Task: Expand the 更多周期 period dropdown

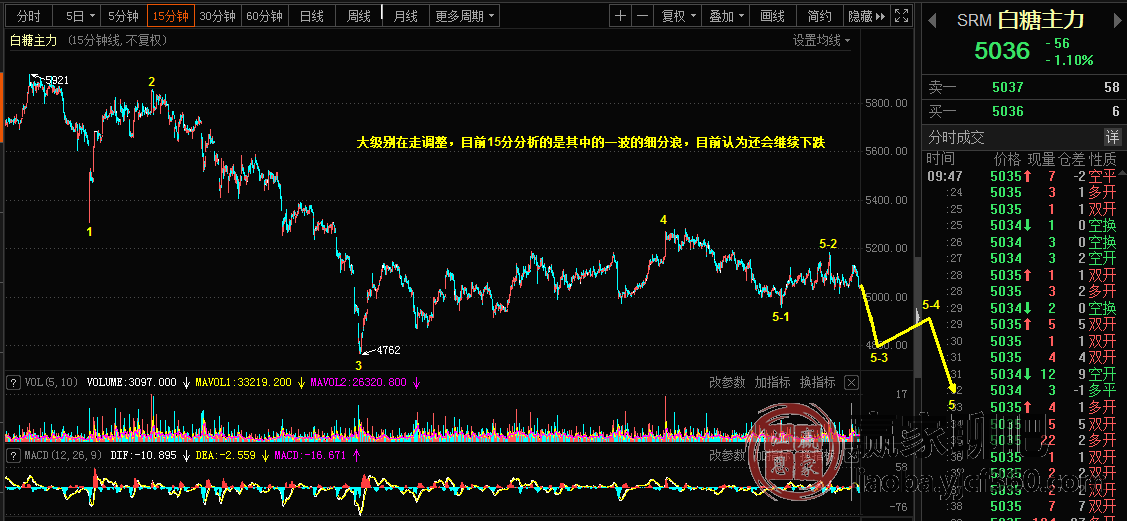Action: (464, 16)
